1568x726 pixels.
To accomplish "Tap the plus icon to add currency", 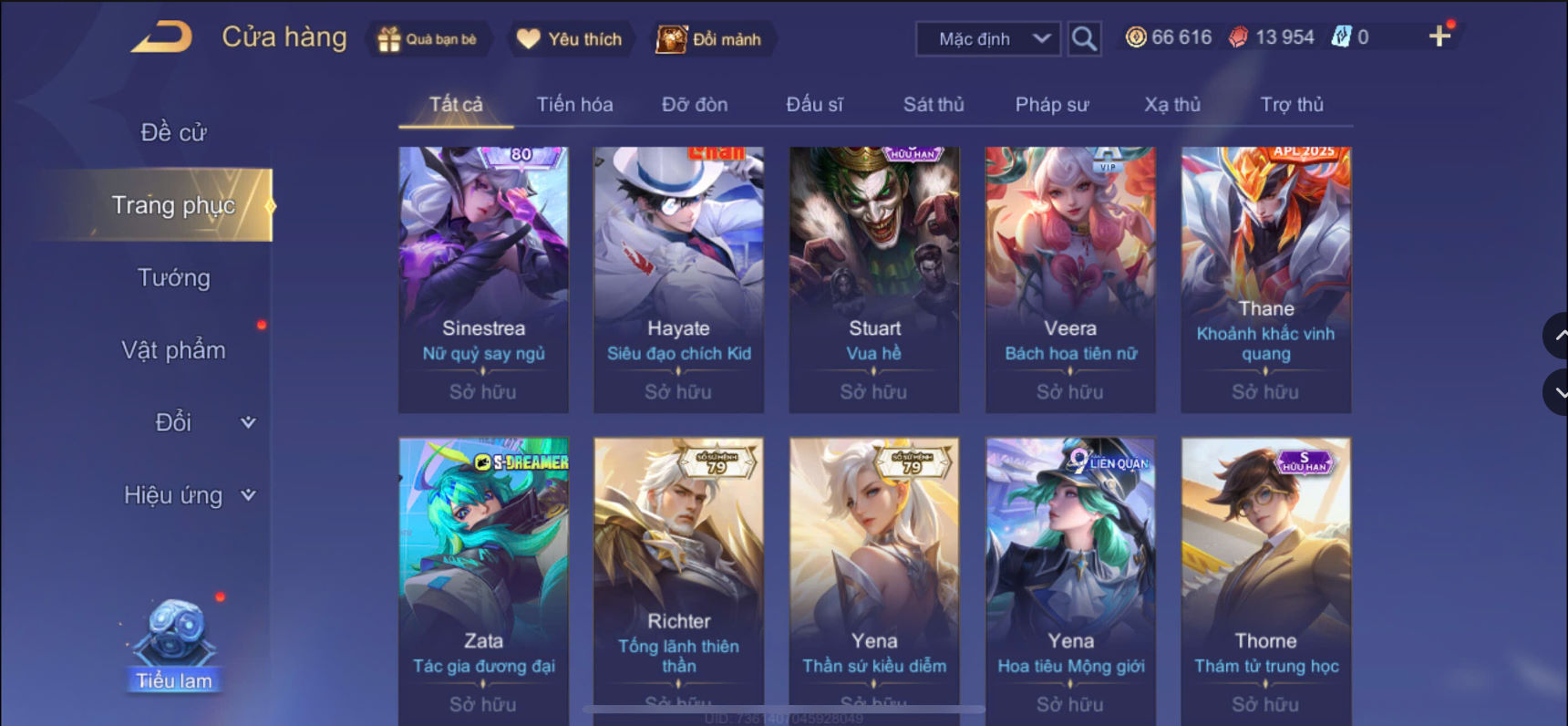I will (x=1439, y=36).
